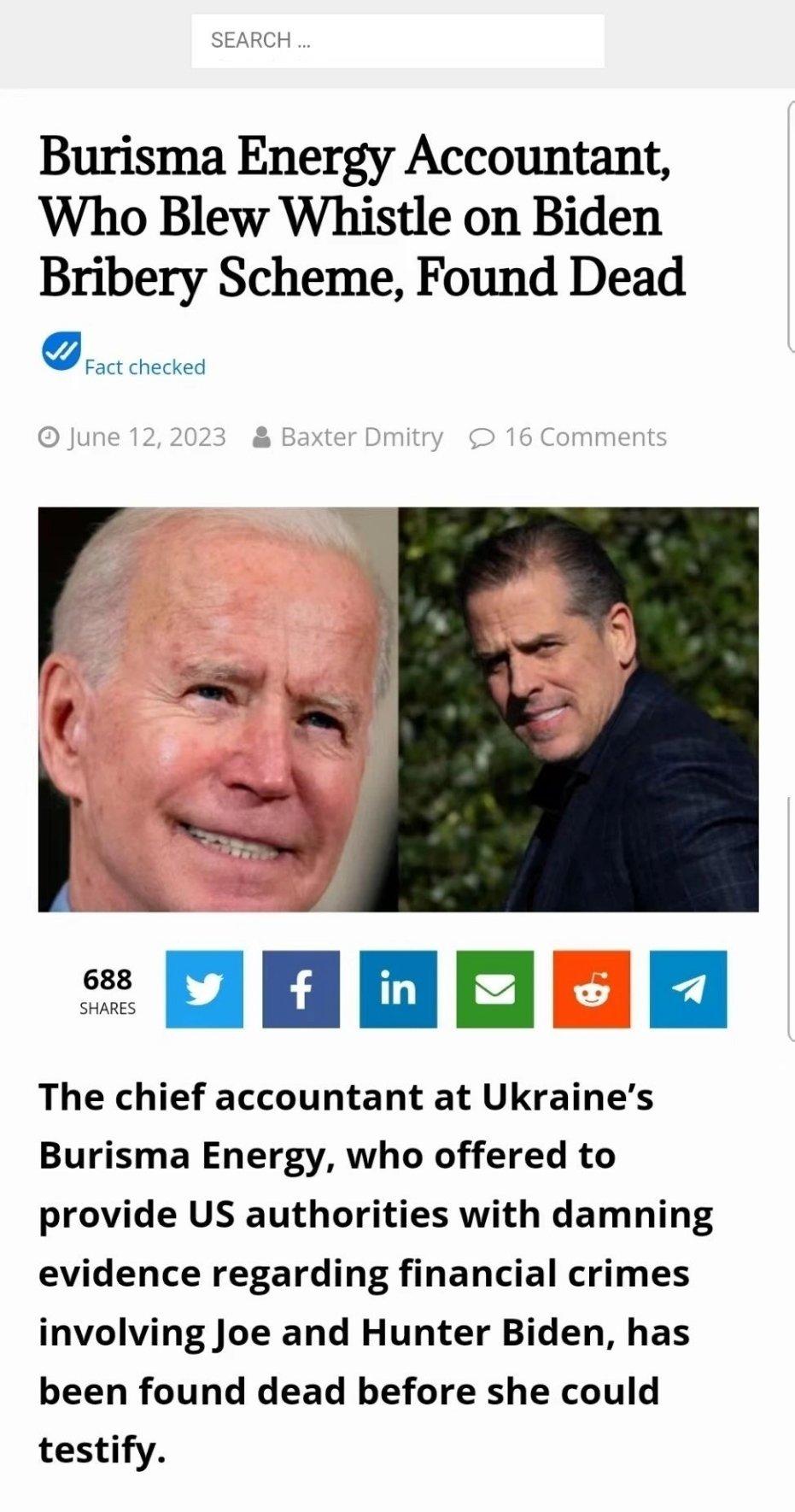Click the left portrait of the article image
795x1512 pixels.
click(x=218, y=709)
